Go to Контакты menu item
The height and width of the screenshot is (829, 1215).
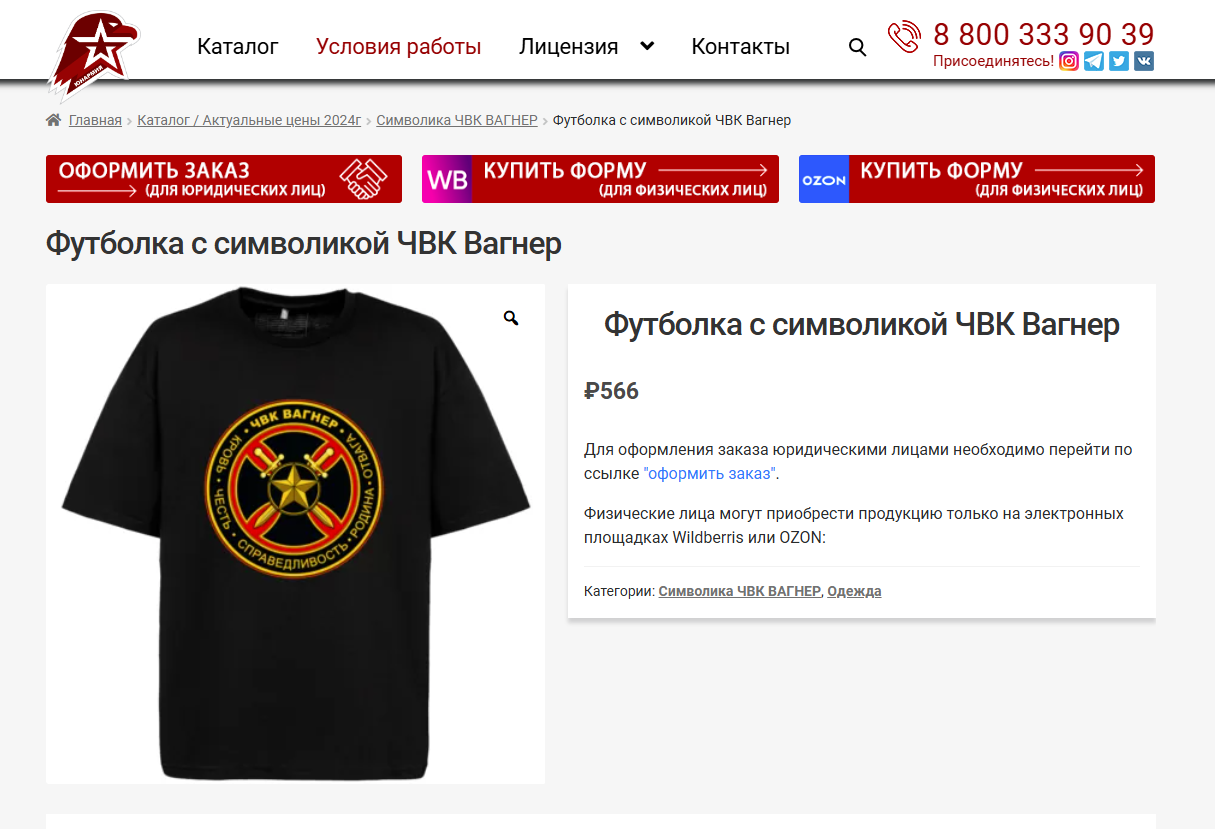[x=741, y=46]
